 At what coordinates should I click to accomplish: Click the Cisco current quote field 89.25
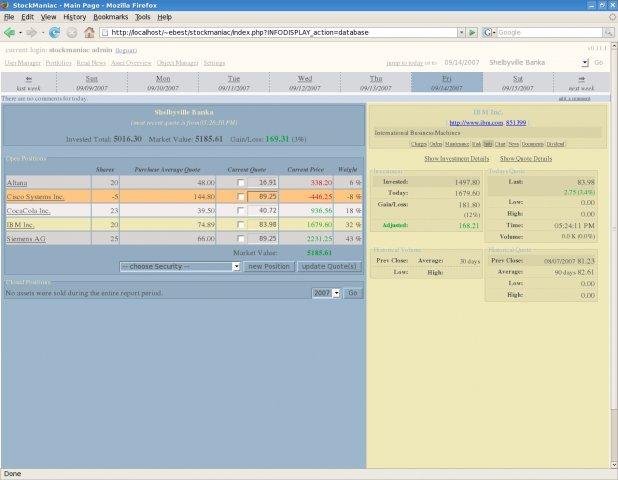click(x=262, y=196)
